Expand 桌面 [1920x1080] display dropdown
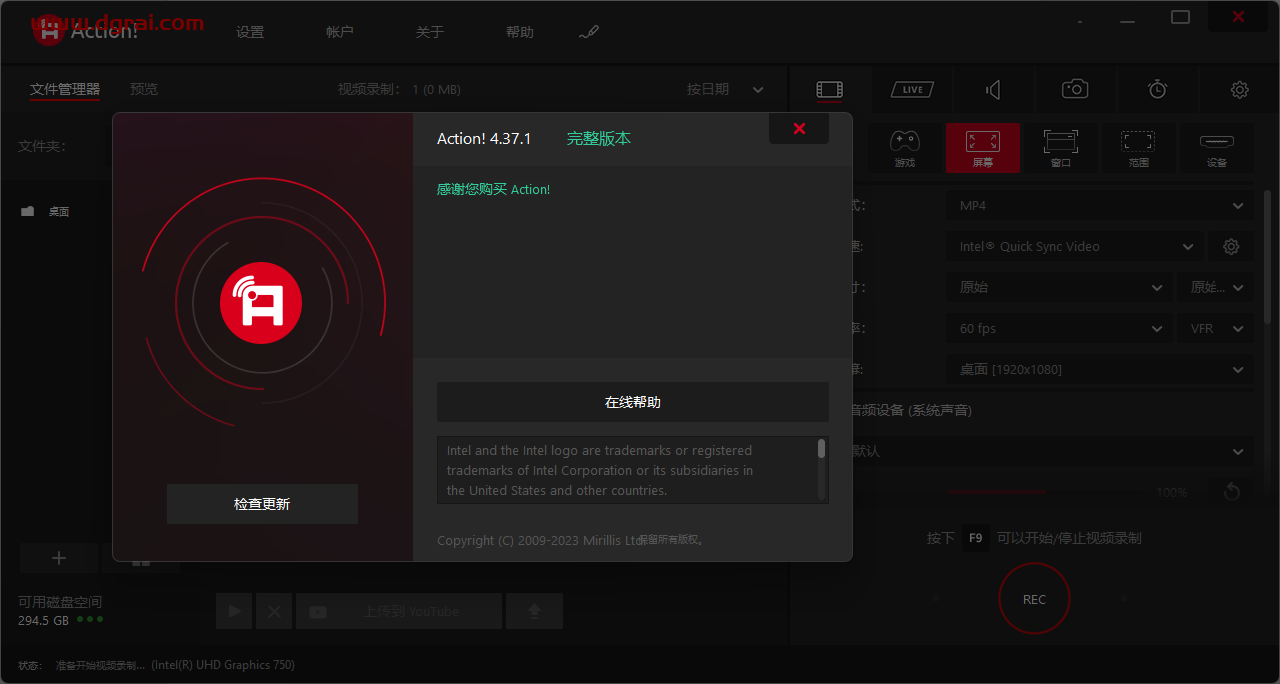Viewport: 1280px width, 684px height. coord(1100,370)
